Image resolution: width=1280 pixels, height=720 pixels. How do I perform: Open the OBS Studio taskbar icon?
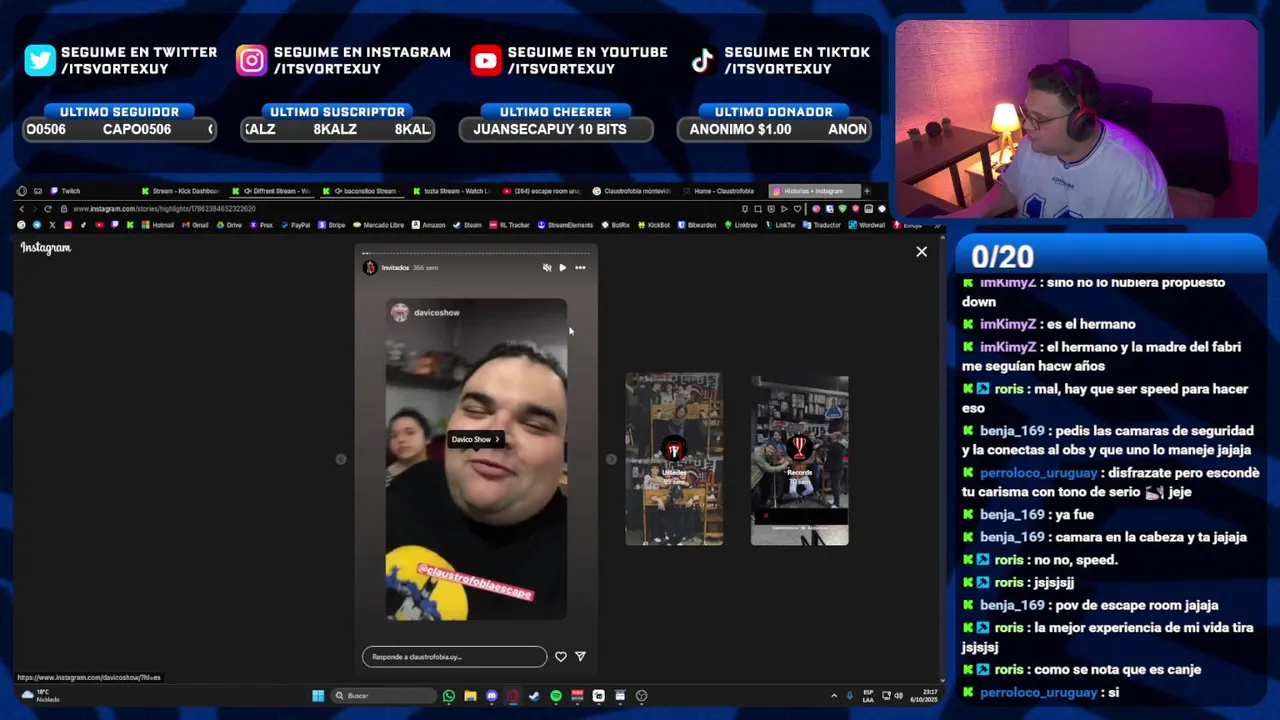point(641,695)
